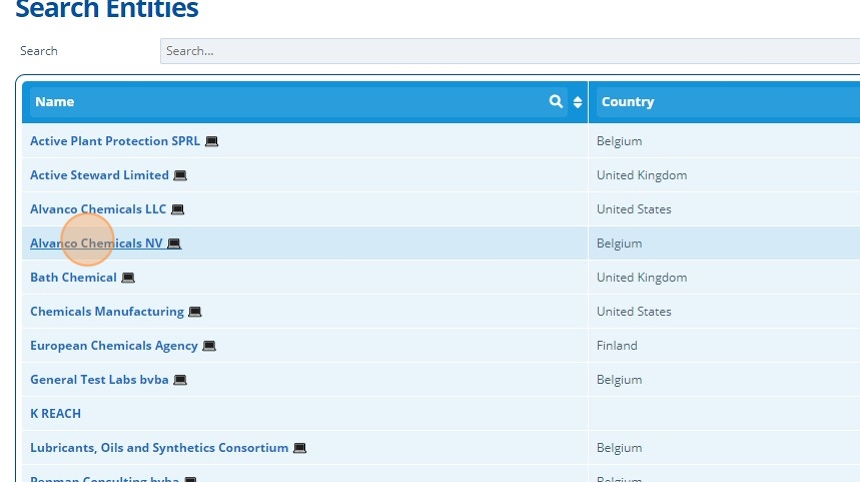This screenshot has width=860, height=482.
Task: Open the Chemicals Manufacturing entity
Action: (x=107, y=311)
